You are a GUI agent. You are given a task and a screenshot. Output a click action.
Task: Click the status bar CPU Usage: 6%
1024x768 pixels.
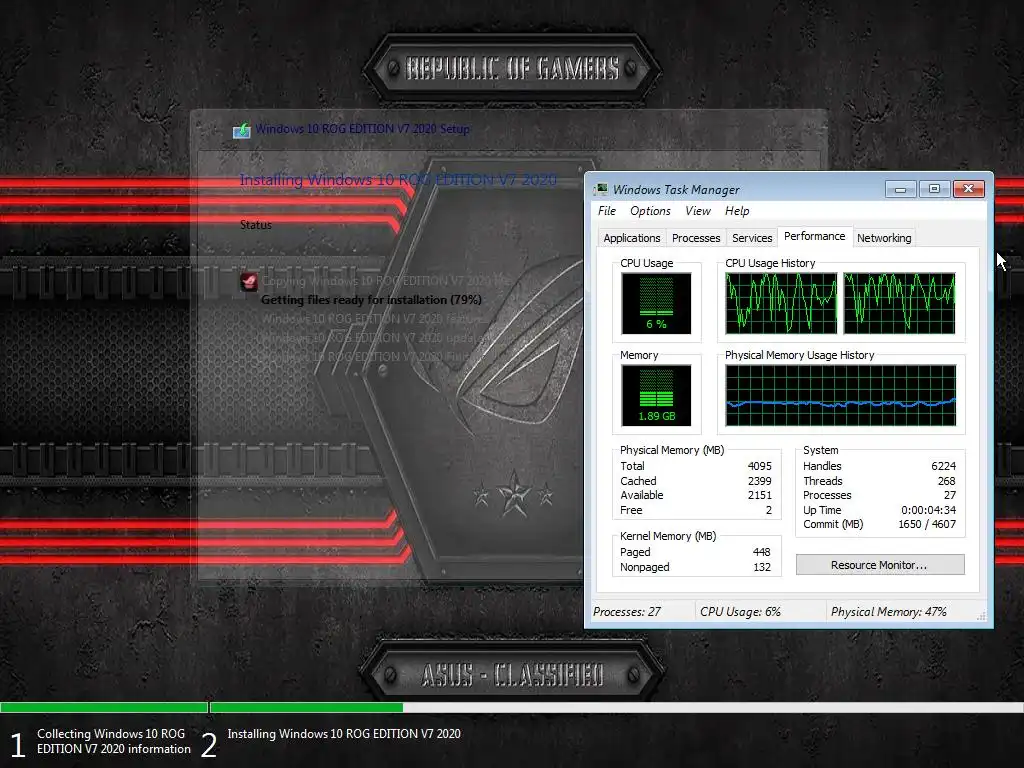pyautogui.click(x=740, y=612)
